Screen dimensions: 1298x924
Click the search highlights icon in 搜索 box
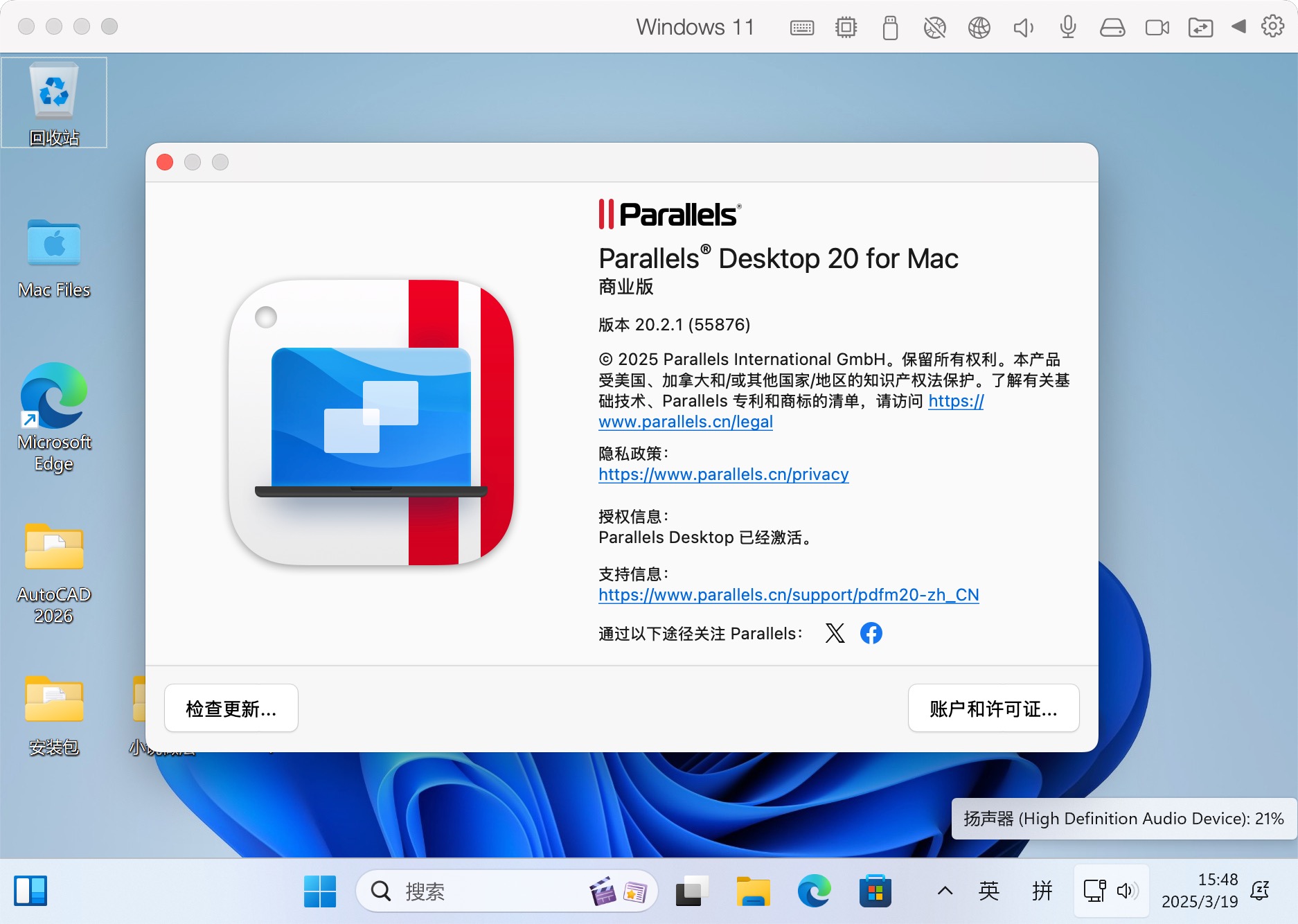pyautogui.click(x=619, y=891)
